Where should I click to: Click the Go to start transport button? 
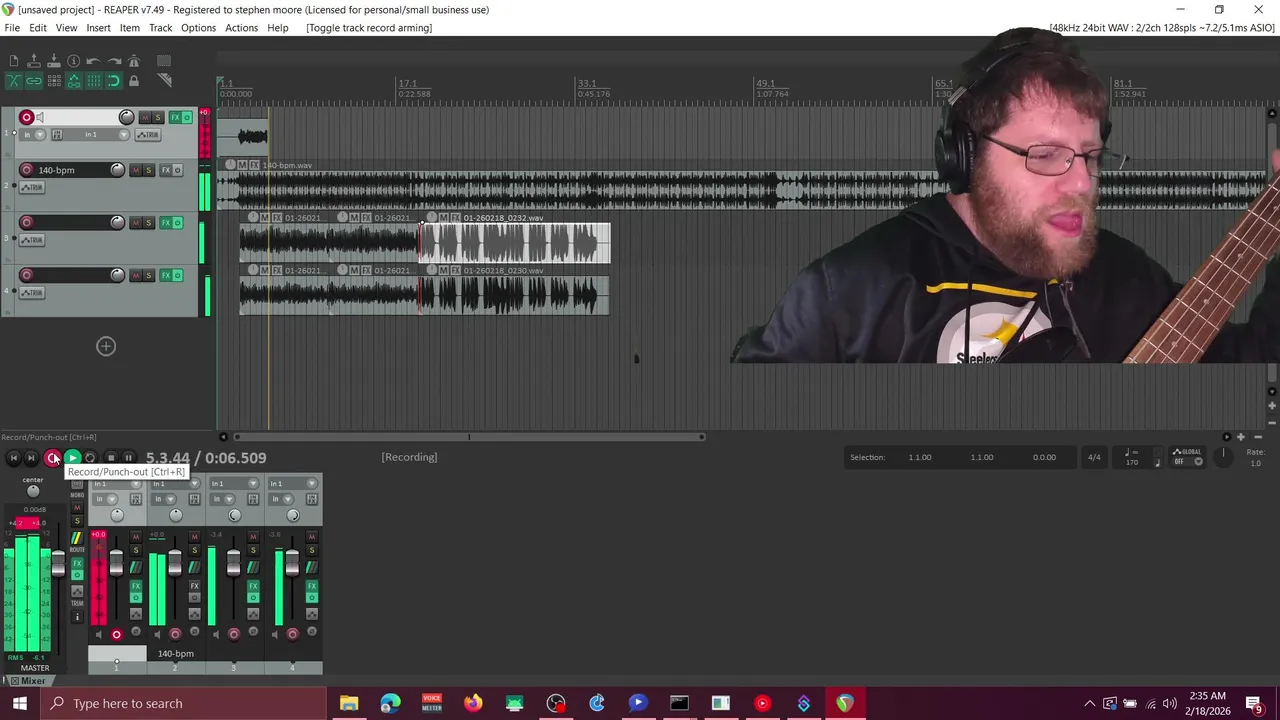pos(13,457)
